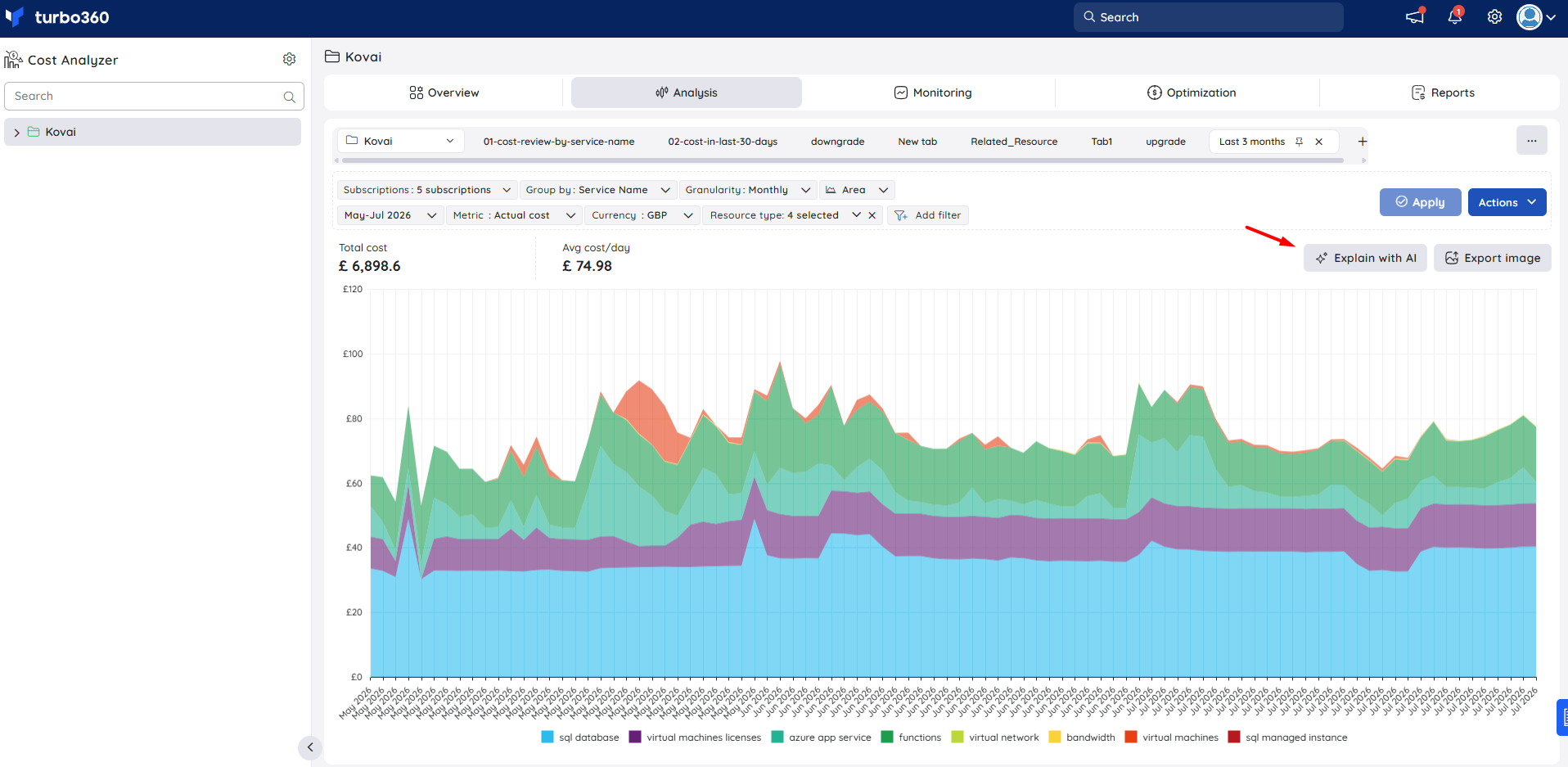Click the Cost Analyzer sidebar search field
1568x767 pixels.
pyautogui.click(x=154, y=96)
